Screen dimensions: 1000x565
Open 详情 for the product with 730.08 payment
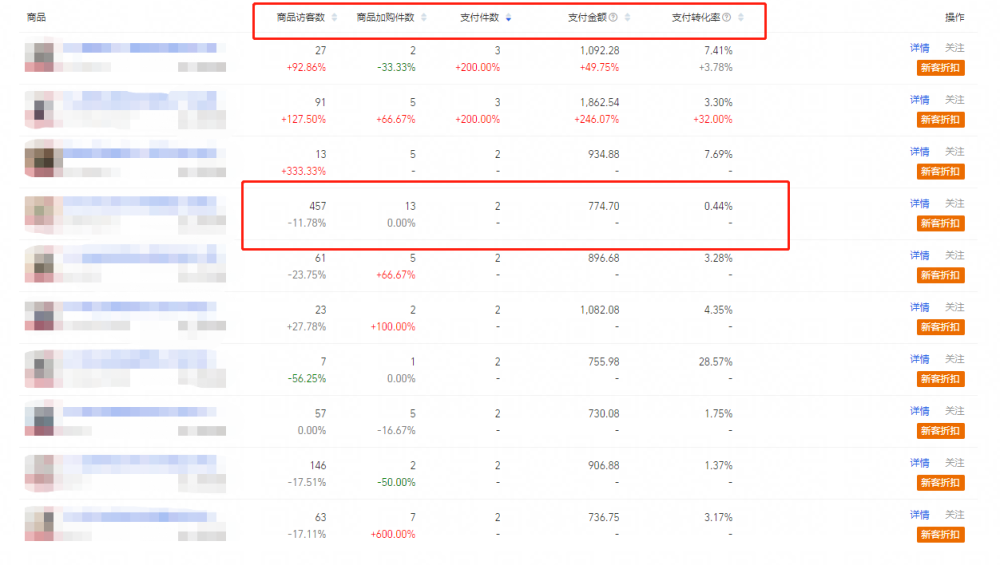[919, 411]
